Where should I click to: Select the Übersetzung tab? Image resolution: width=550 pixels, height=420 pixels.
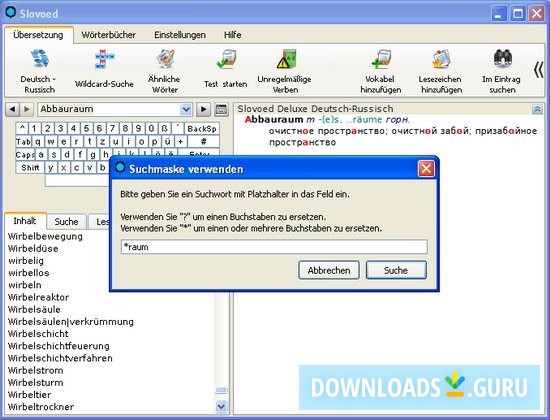[38, 35]
